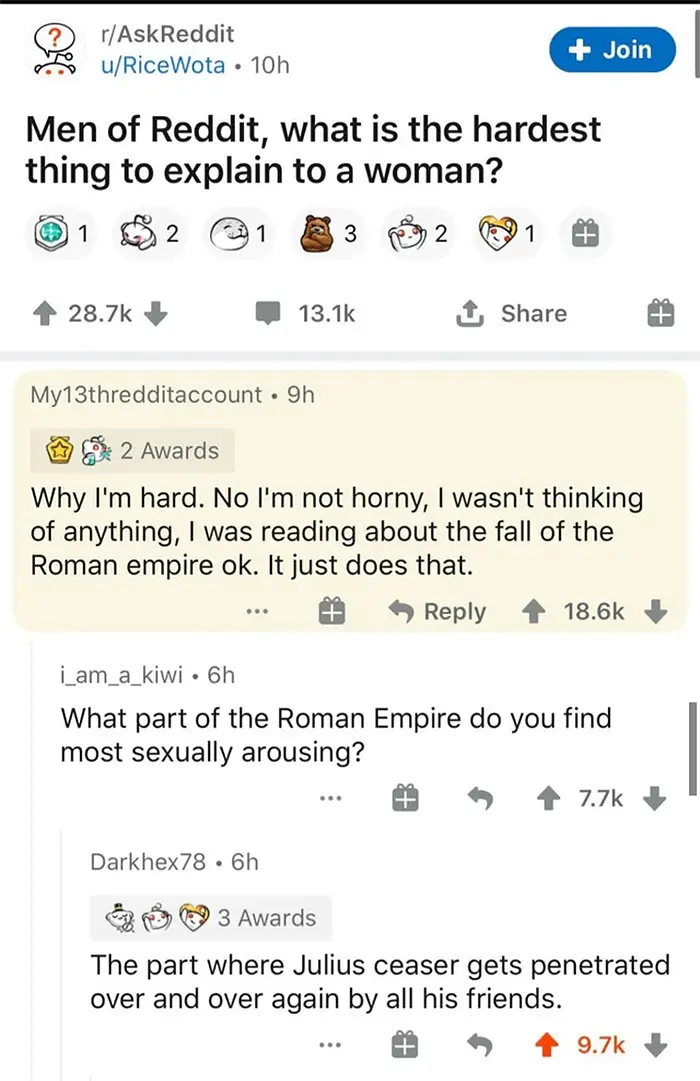The height and width of the screenshot is (1081, 700).
Task: Downvote the i_am_a_kiwi comment
Action: click(655, 798)
